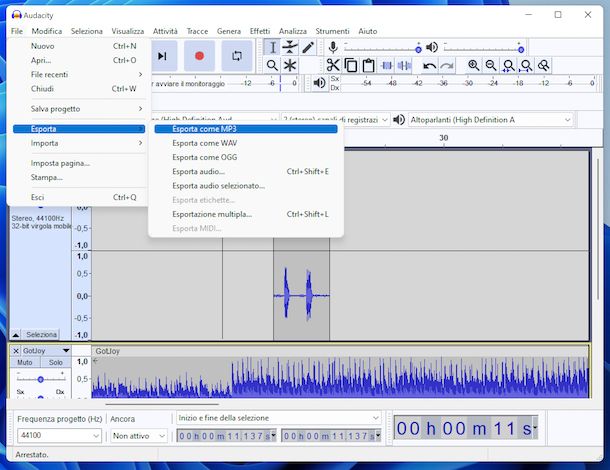Close the GotJoy track with X
The image size is (610, 470).
pyautogui.click(x=16, y=351)
